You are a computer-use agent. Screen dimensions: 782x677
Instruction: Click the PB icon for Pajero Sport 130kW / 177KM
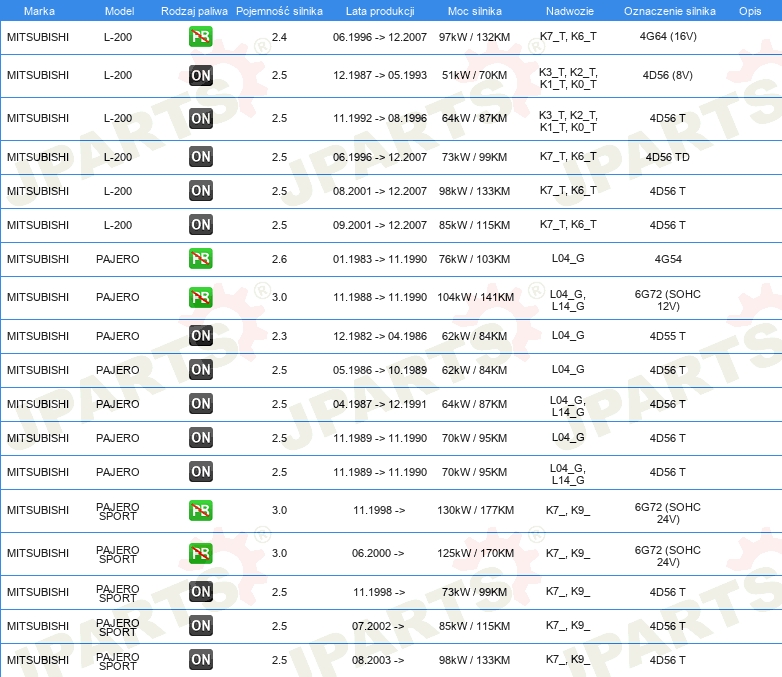[x=200, y=510]
